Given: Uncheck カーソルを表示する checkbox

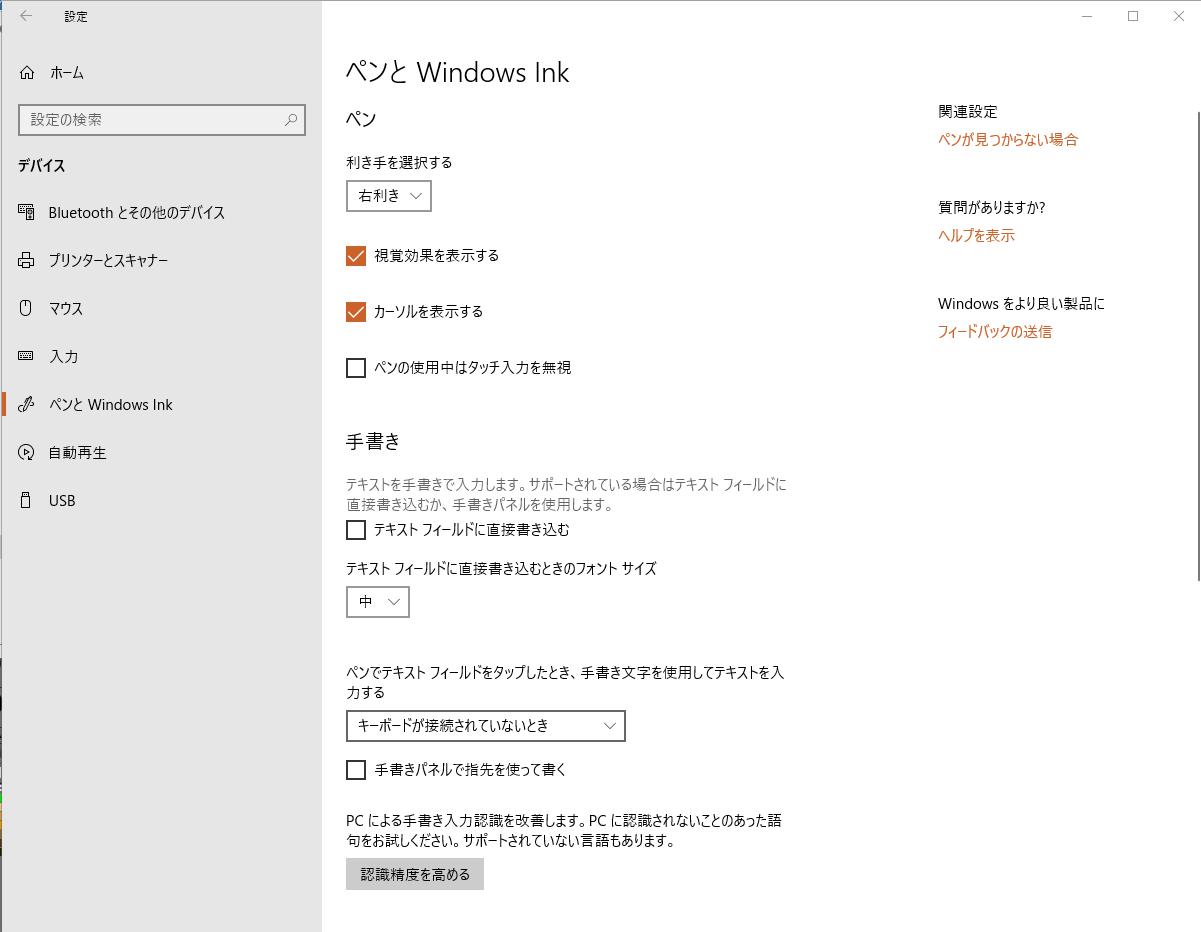Looking at the screenshot, I should click(x=356, y=312).
